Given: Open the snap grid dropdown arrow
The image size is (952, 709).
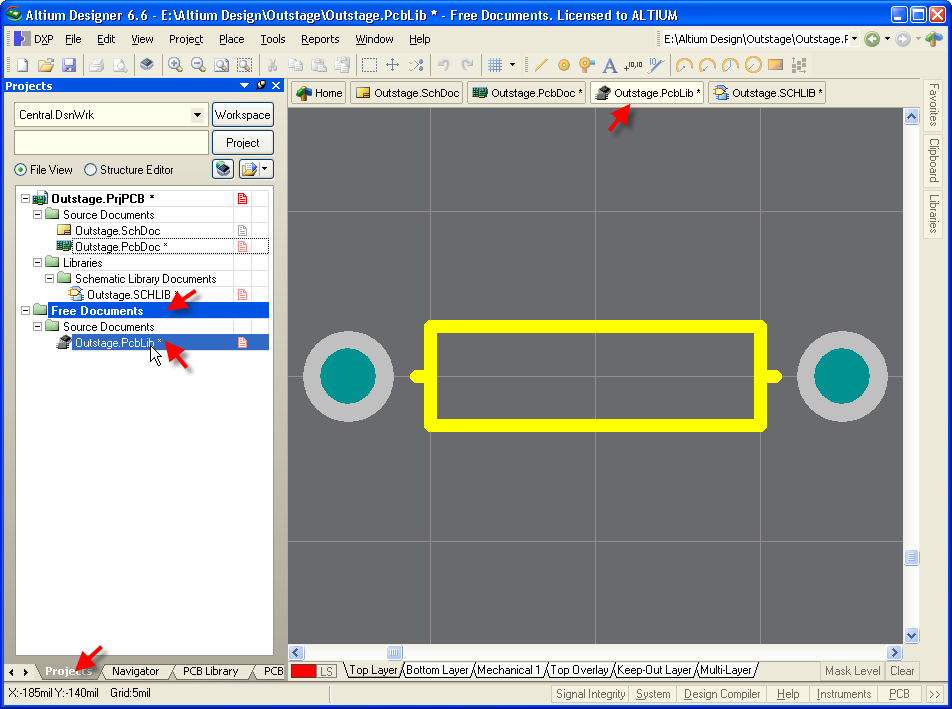Looking at the screenshot, I should (x=512, y=65).
